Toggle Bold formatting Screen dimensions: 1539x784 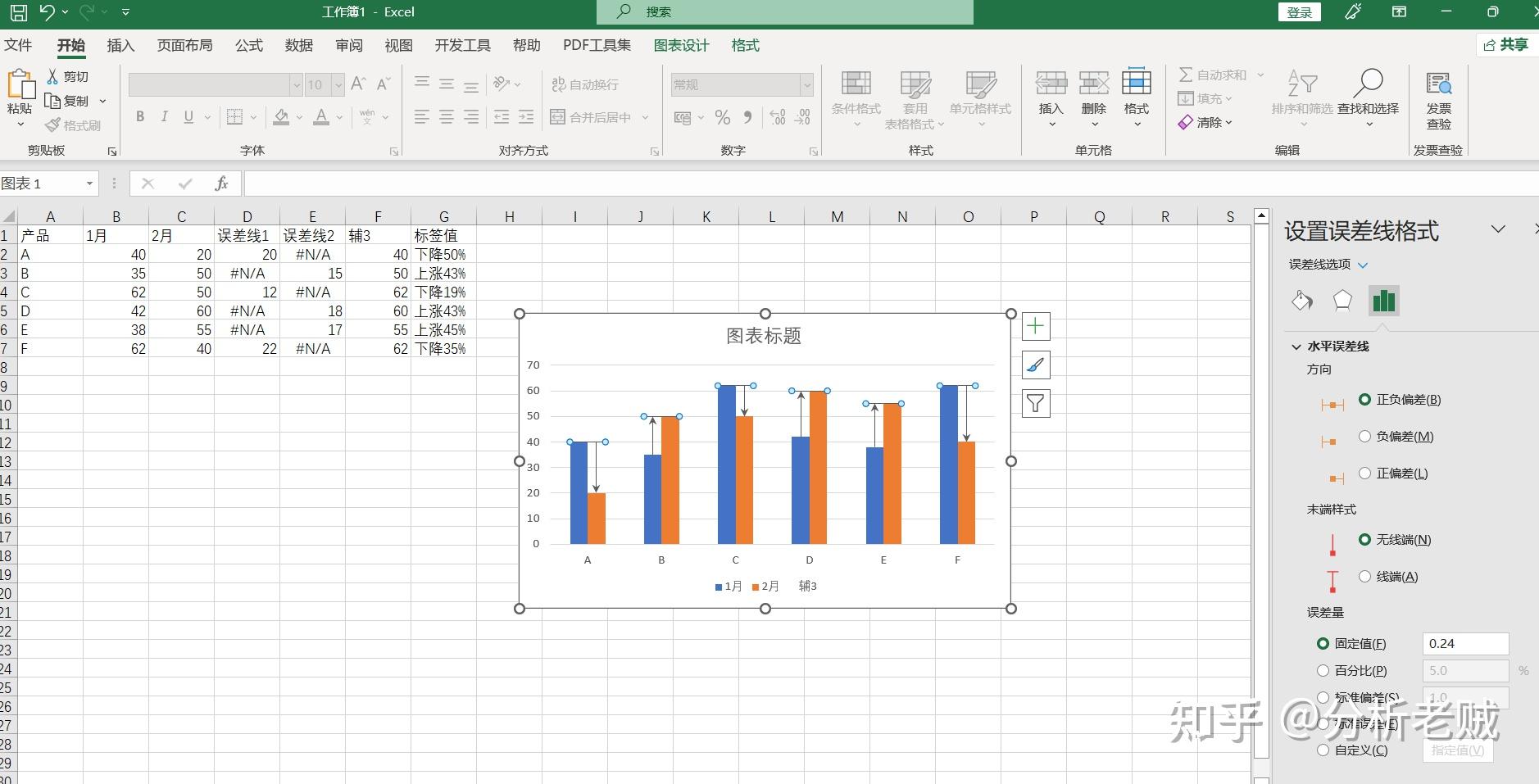pyautogui.click(x=140, y=117)
